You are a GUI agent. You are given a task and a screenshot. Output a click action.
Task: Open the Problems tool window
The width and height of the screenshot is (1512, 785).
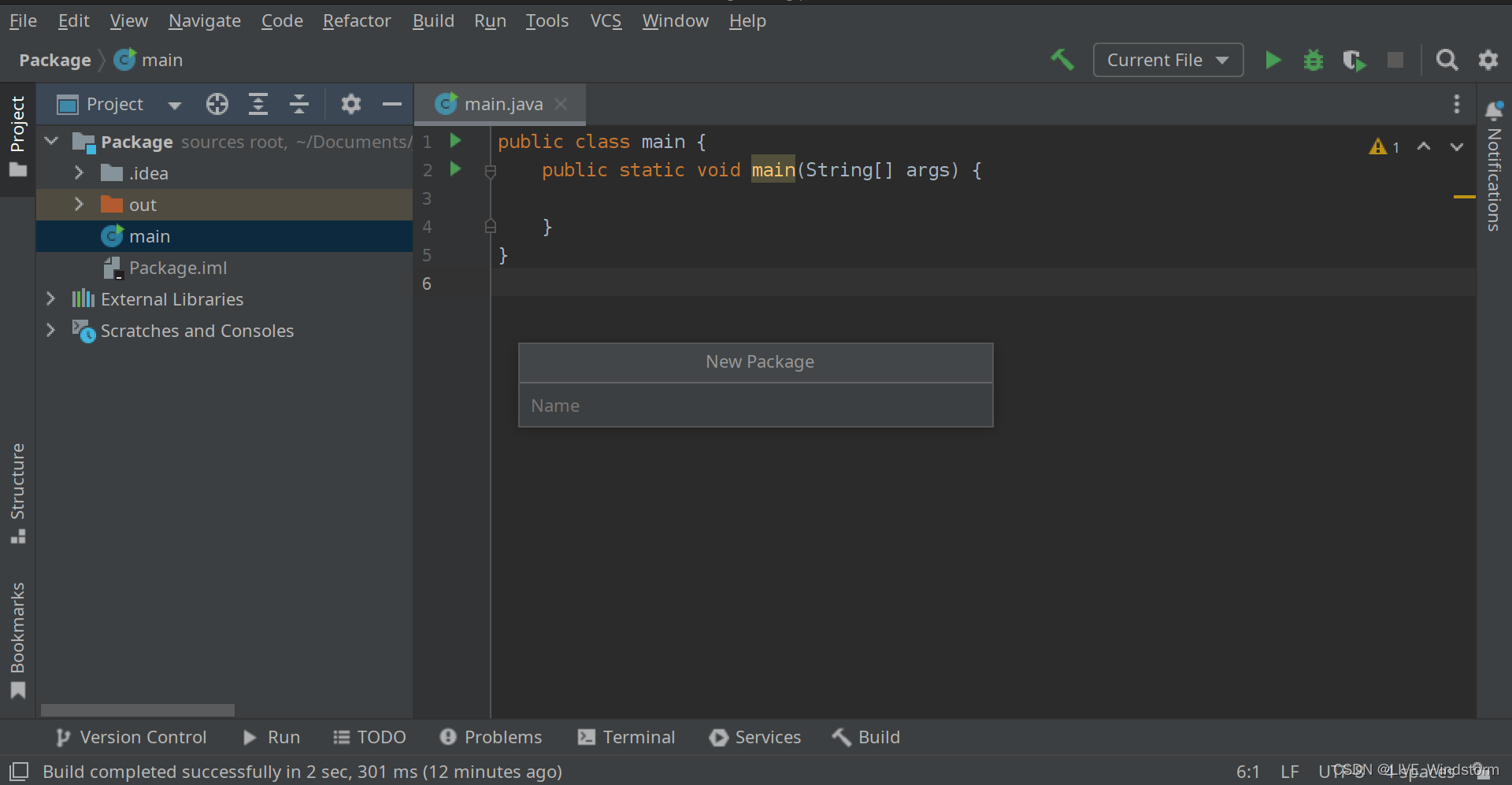click(491, 737)
